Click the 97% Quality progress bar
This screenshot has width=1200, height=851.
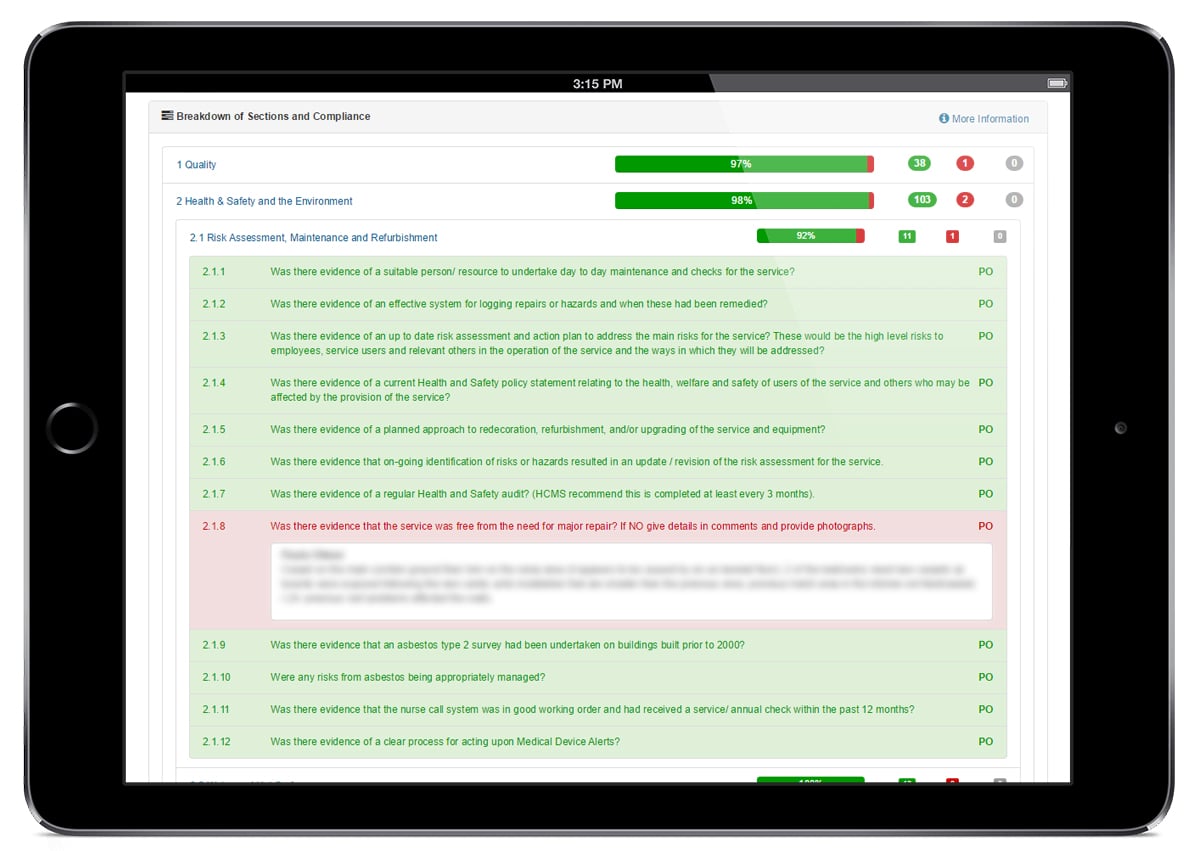pos(743,164)
